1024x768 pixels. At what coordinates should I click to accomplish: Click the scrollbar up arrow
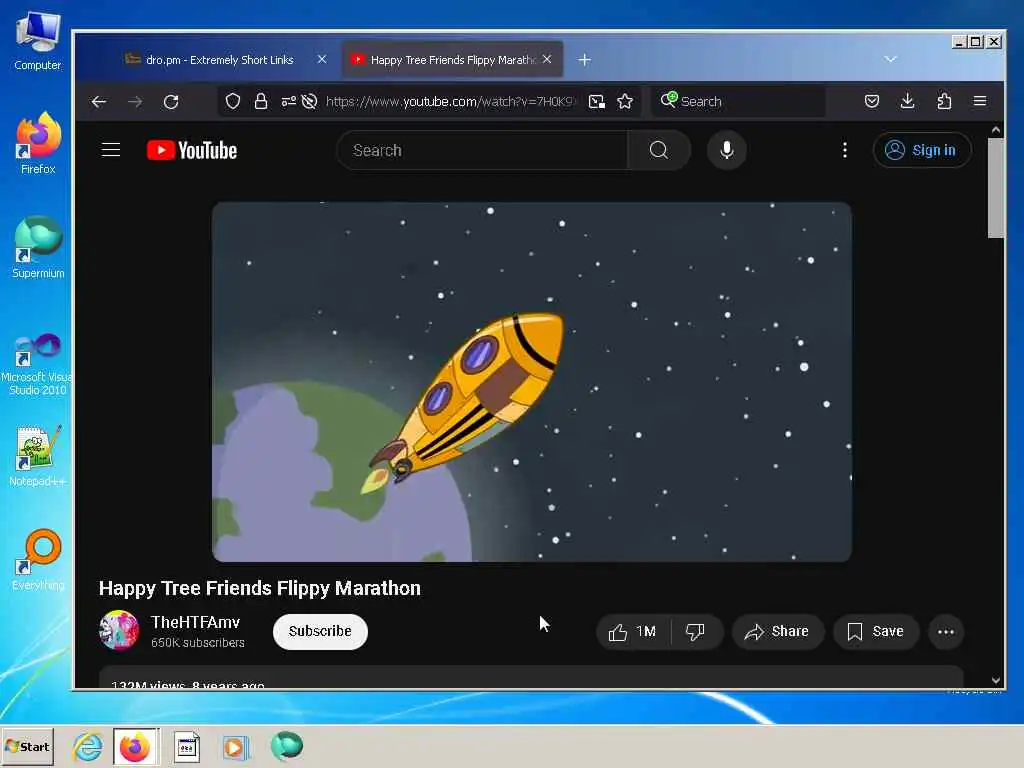(995, 130)
